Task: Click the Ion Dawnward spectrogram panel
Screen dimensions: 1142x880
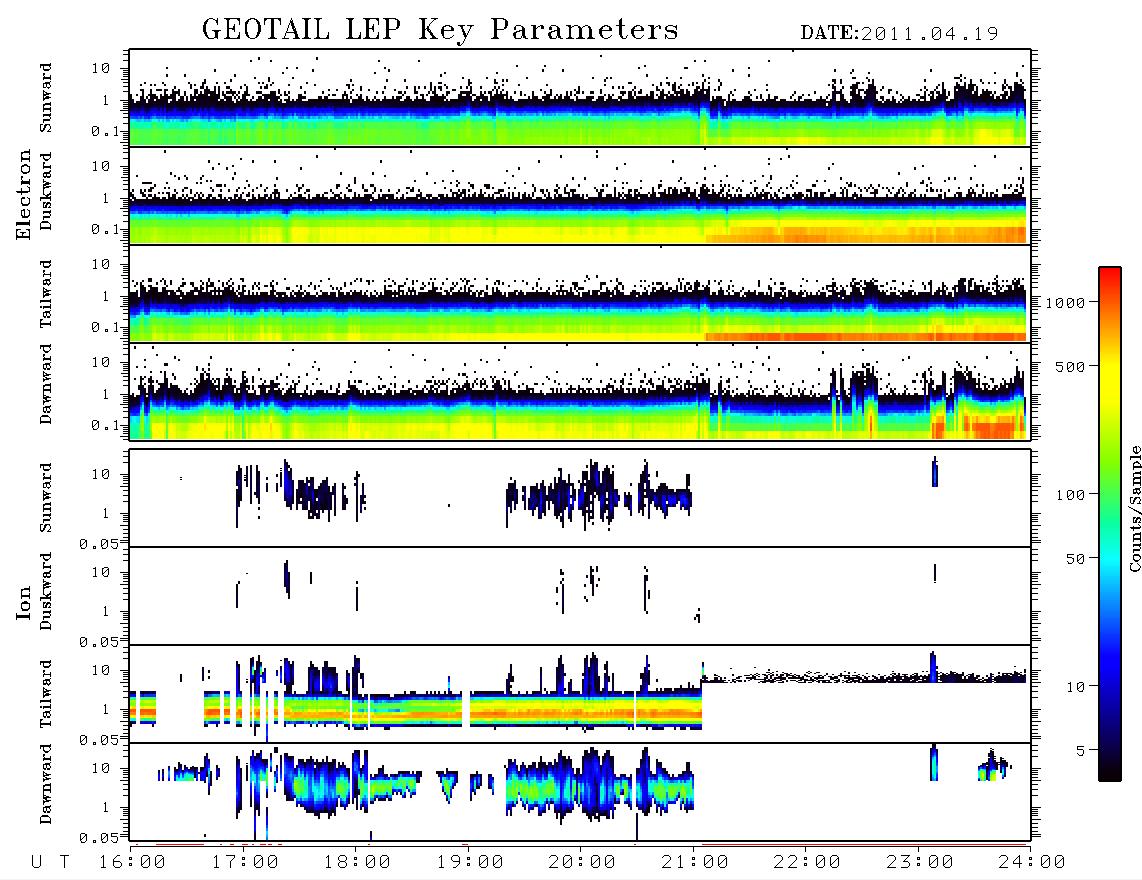Action: click(580, 792)
